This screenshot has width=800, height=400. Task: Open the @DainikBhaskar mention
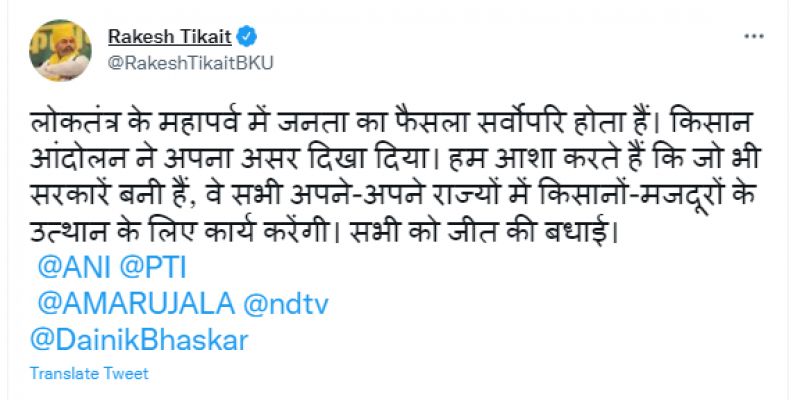coord(140,340)
